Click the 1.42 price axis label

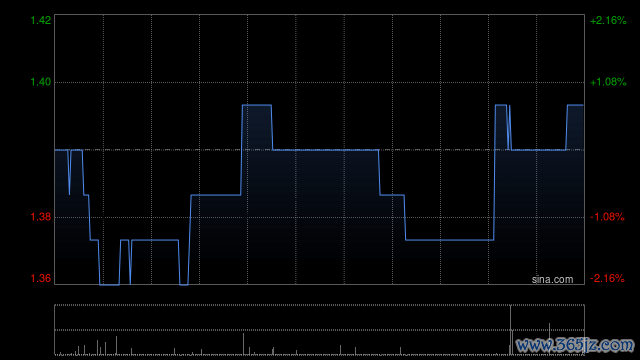(x=41, y=20)
